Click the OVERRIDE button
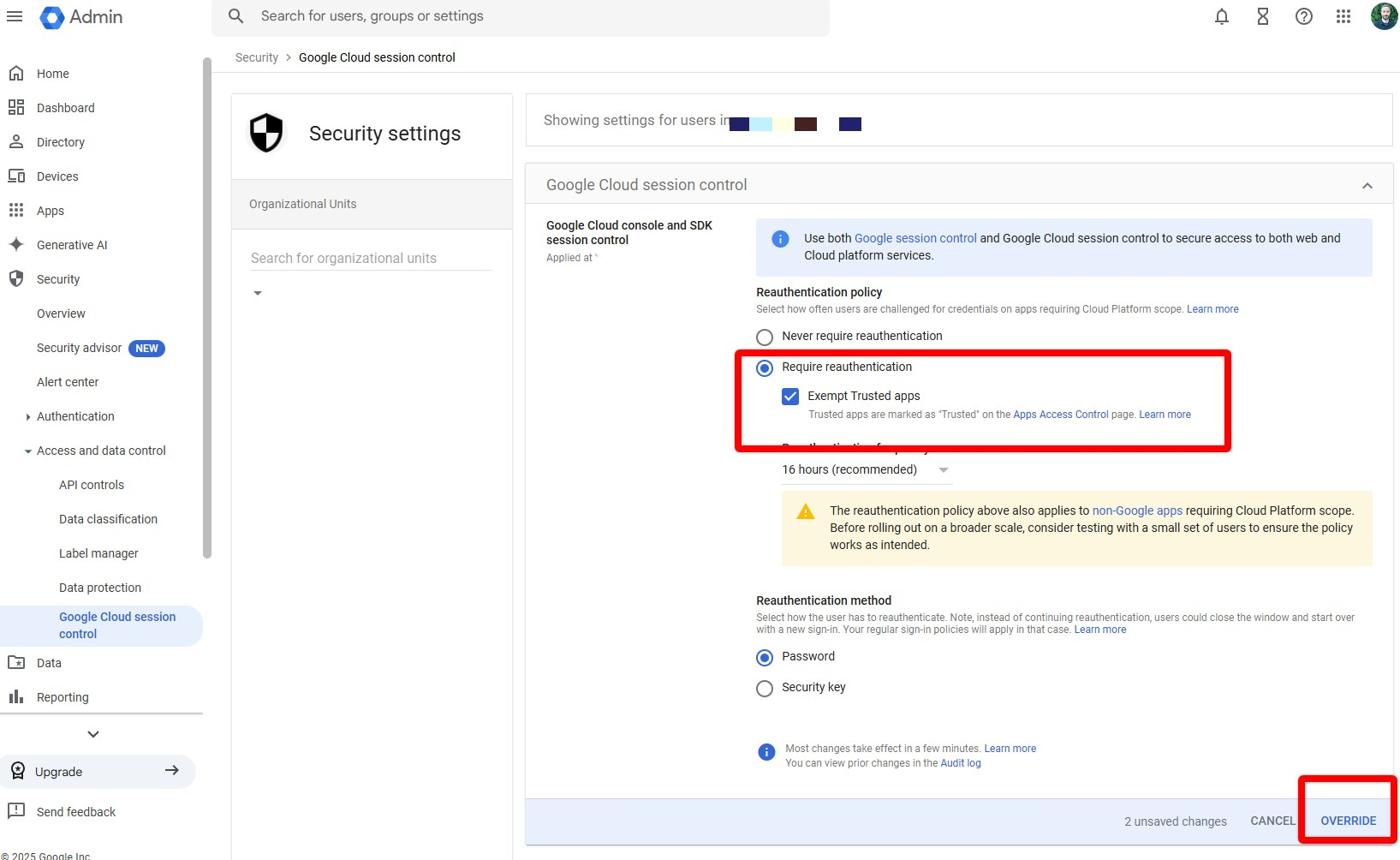Image resolution: width=1400 pixels, height=860 pixels. [x=1348, y=821]
